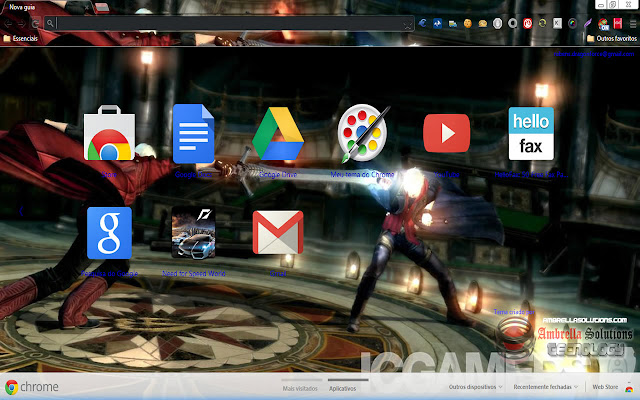
Task: Click the magnifier icon in the address bar
Action: tap(50, 23)
